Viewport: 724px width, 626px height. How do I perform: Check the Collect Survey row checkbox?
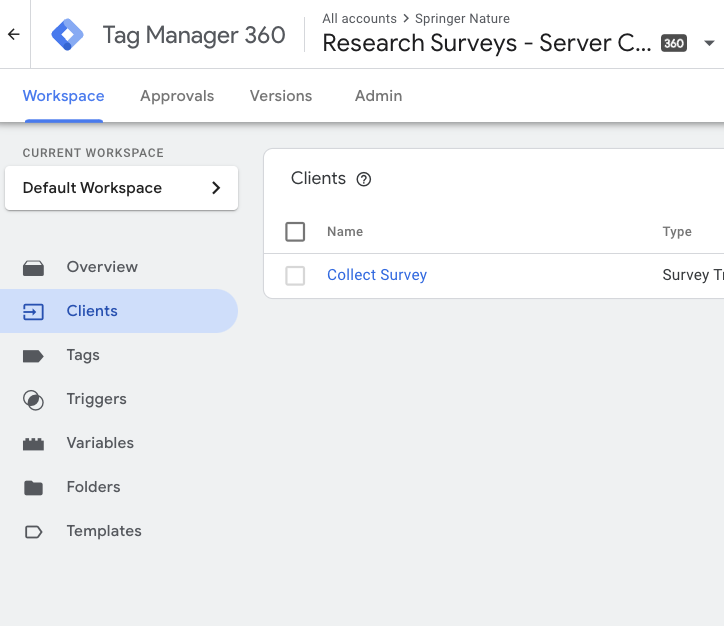pyautogui.click(x=295, y=276)
